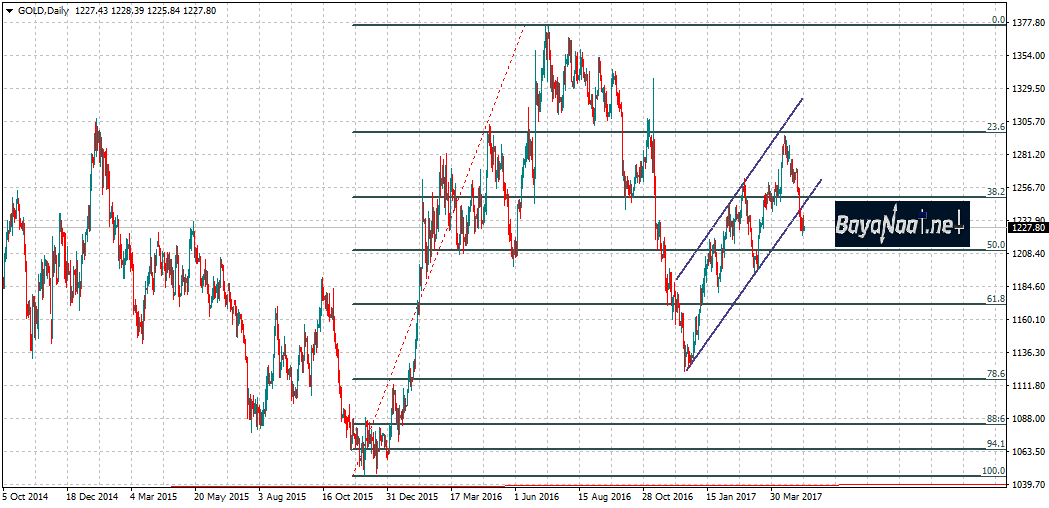Select the current price tag 1227.80

tap(1027, 228)
